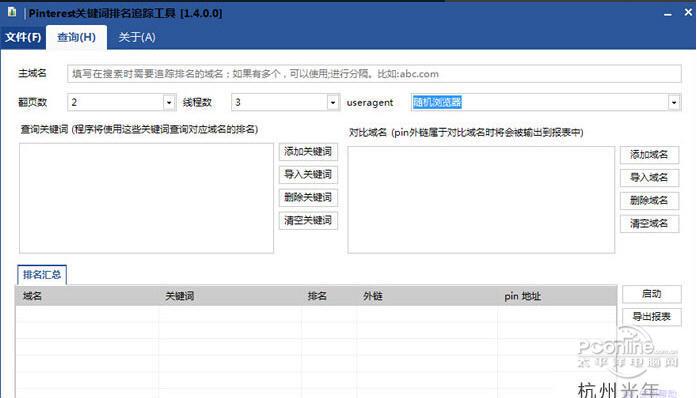The width and height of the screenshot is (697, 398).
Task: Open the 关于(A) menu
Action: pos(137,37)
